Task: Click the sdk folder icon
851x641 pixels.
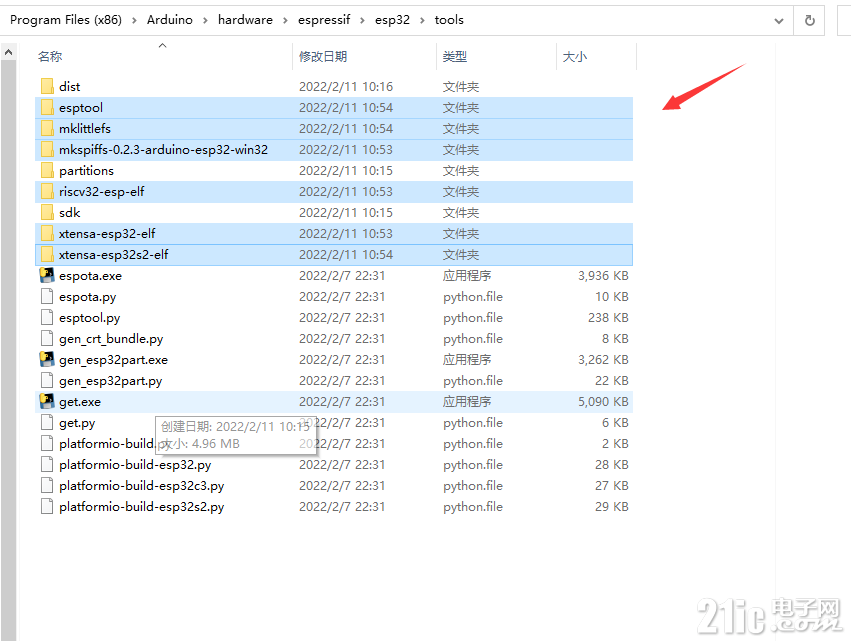Action: (47, 212)
